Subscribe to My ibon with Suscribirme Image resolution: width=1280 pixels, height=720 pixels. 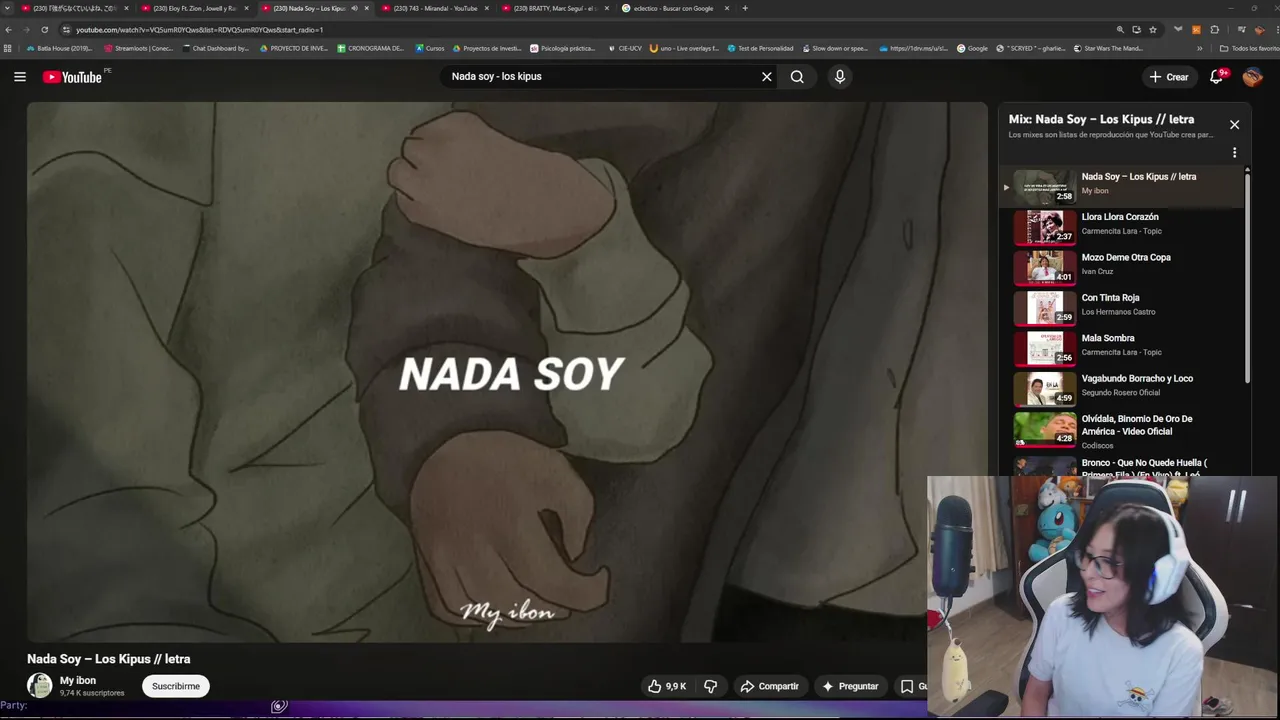click(x=176, y=686)
